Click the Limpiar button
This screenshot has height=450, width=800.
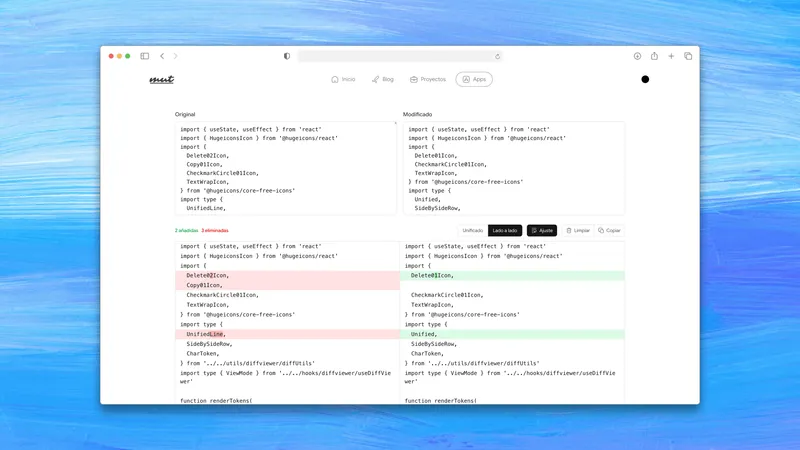tap(578, 231)
